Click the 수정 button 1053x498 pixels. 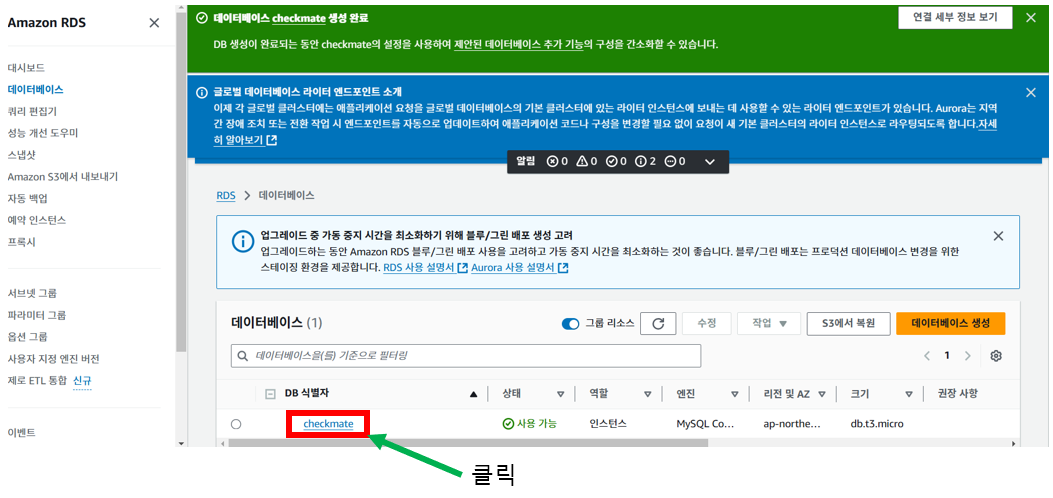(x=706, y=323)
